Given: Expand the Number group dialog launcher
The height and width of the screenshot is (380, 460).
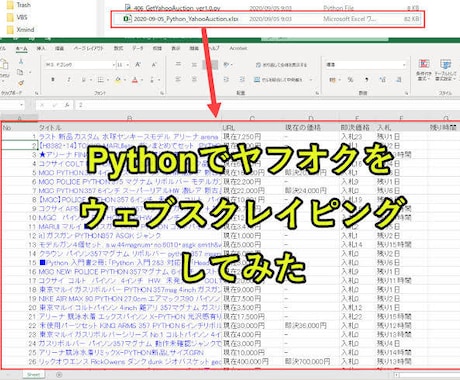Looking at the screenshot, I should tap(406, 93).
